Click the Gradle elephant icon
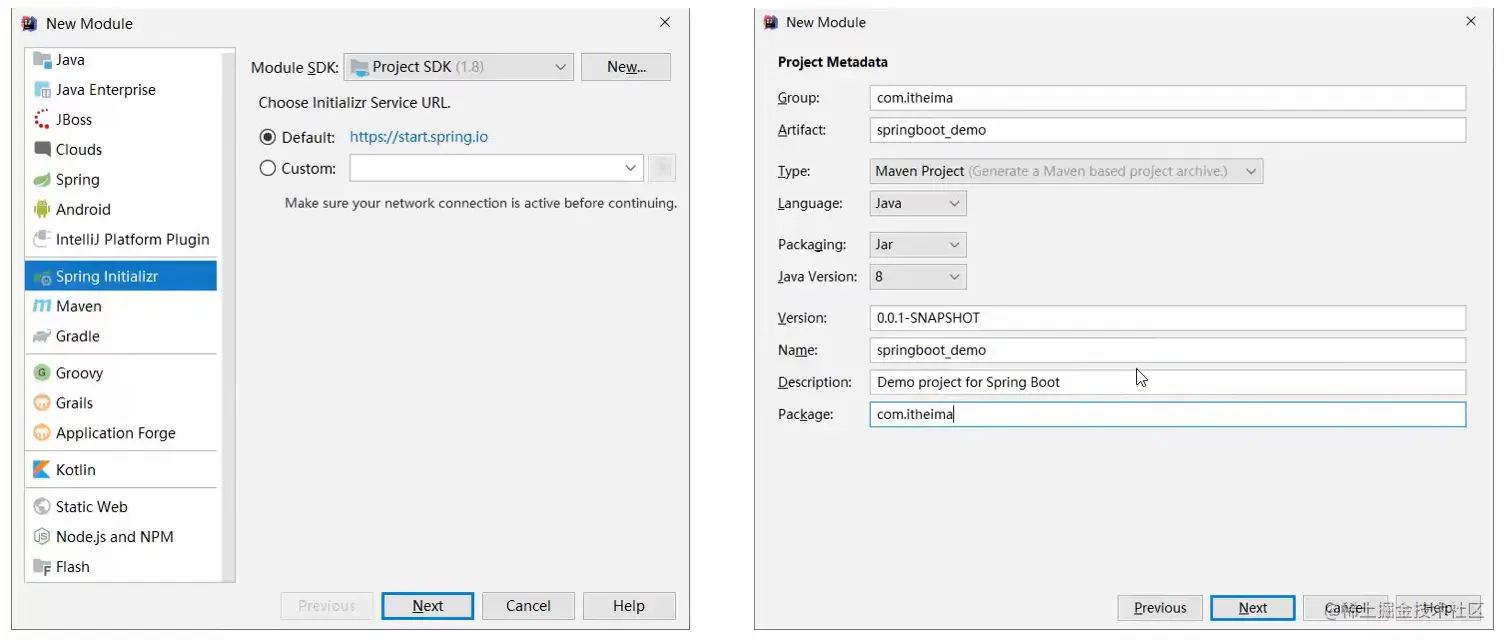1504x640 pixels. pyautogui.click(x=42, y=337)
